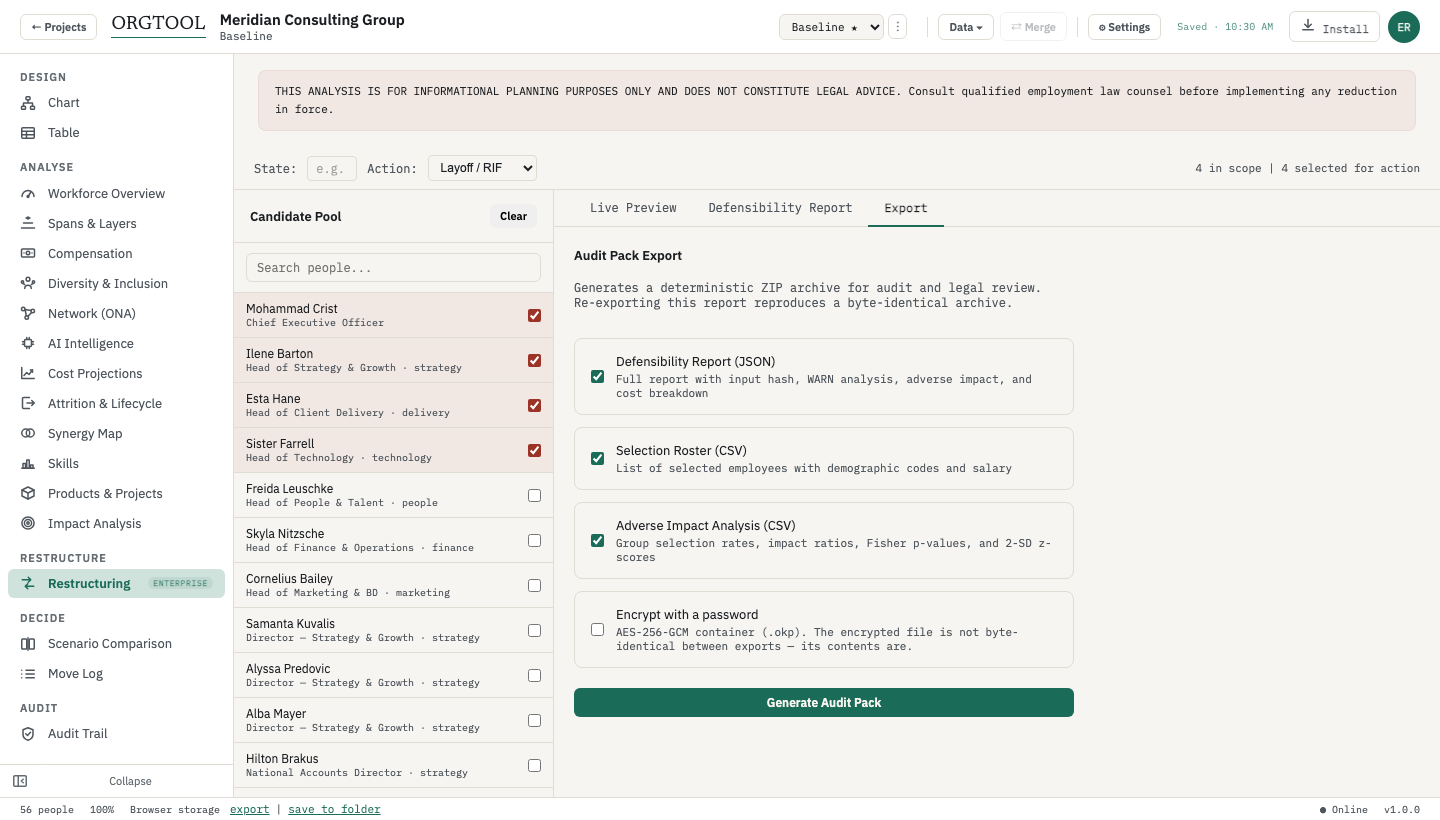Open Audit Trail shield icon
Viewport: 1440px width, 820px height.
coord(28,734)
